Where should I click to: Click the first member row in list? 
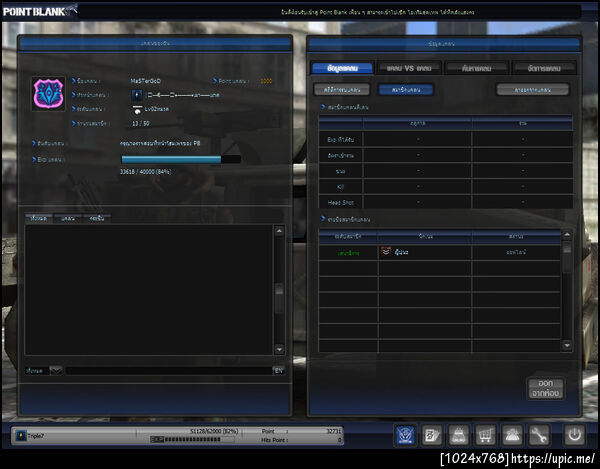click(440, 252)
